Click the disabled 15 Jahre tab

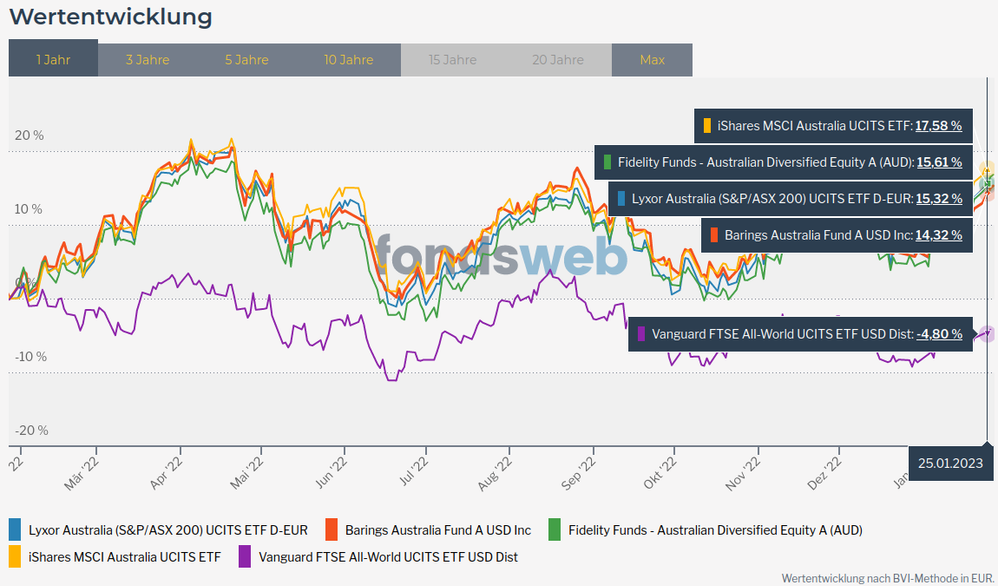click(x=452, y=59)
